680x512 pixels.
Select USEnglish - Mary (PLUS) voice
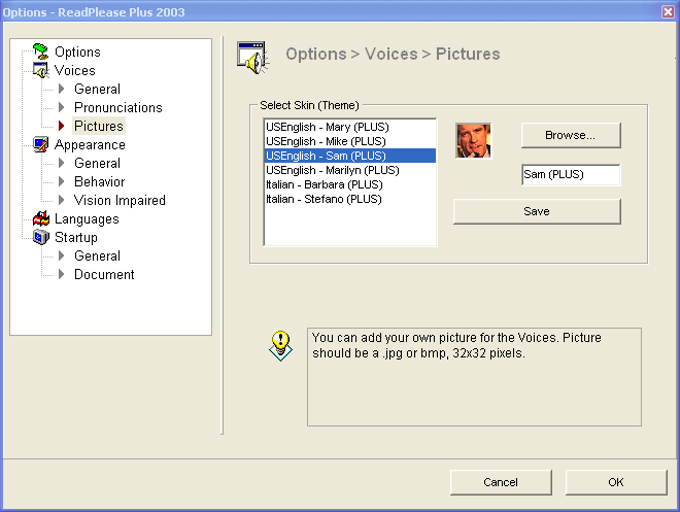coord(350,127)
